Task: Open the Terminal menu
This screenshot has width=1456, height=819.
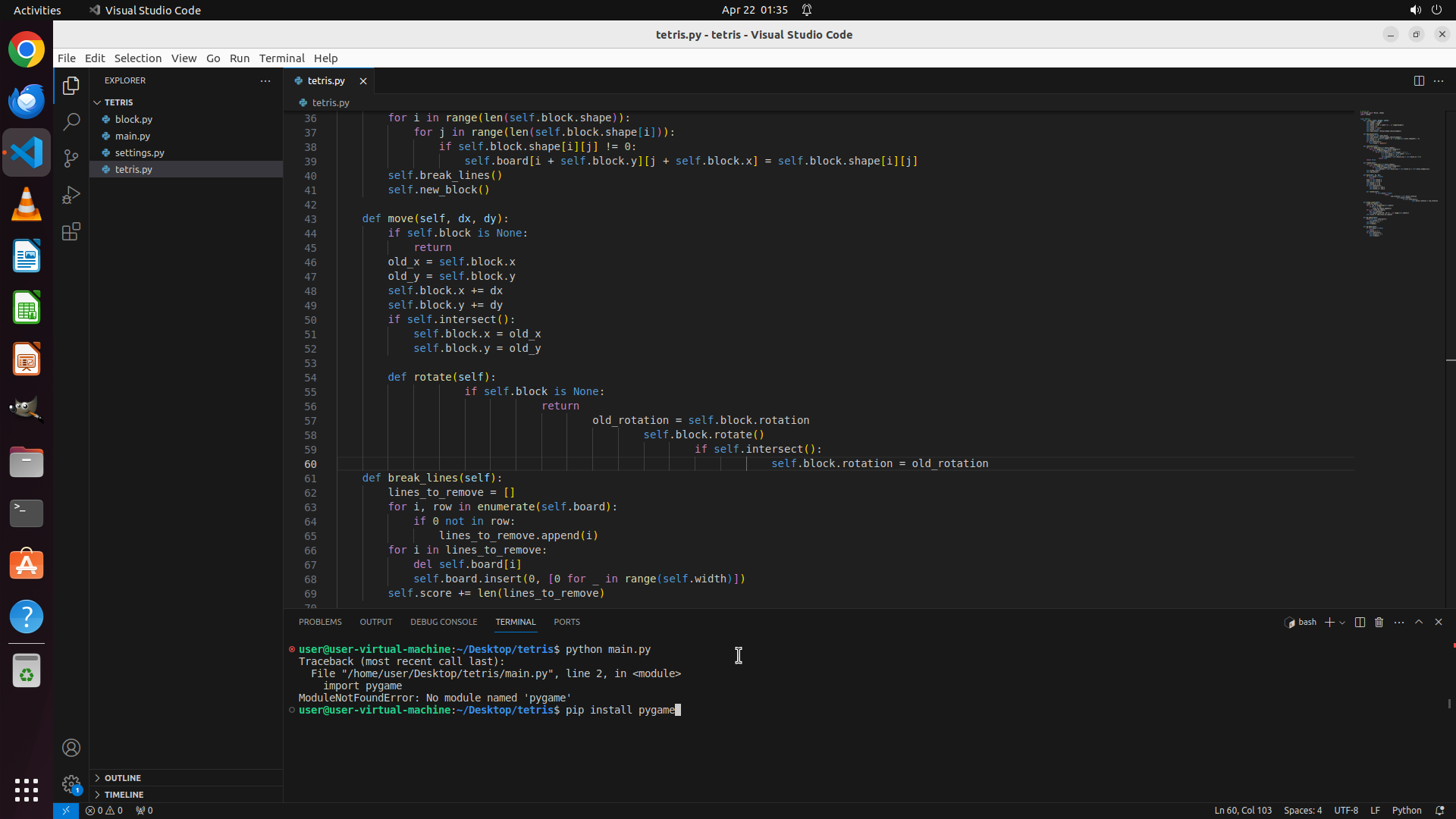Action: pyautogui.click(x=281, y=58)
